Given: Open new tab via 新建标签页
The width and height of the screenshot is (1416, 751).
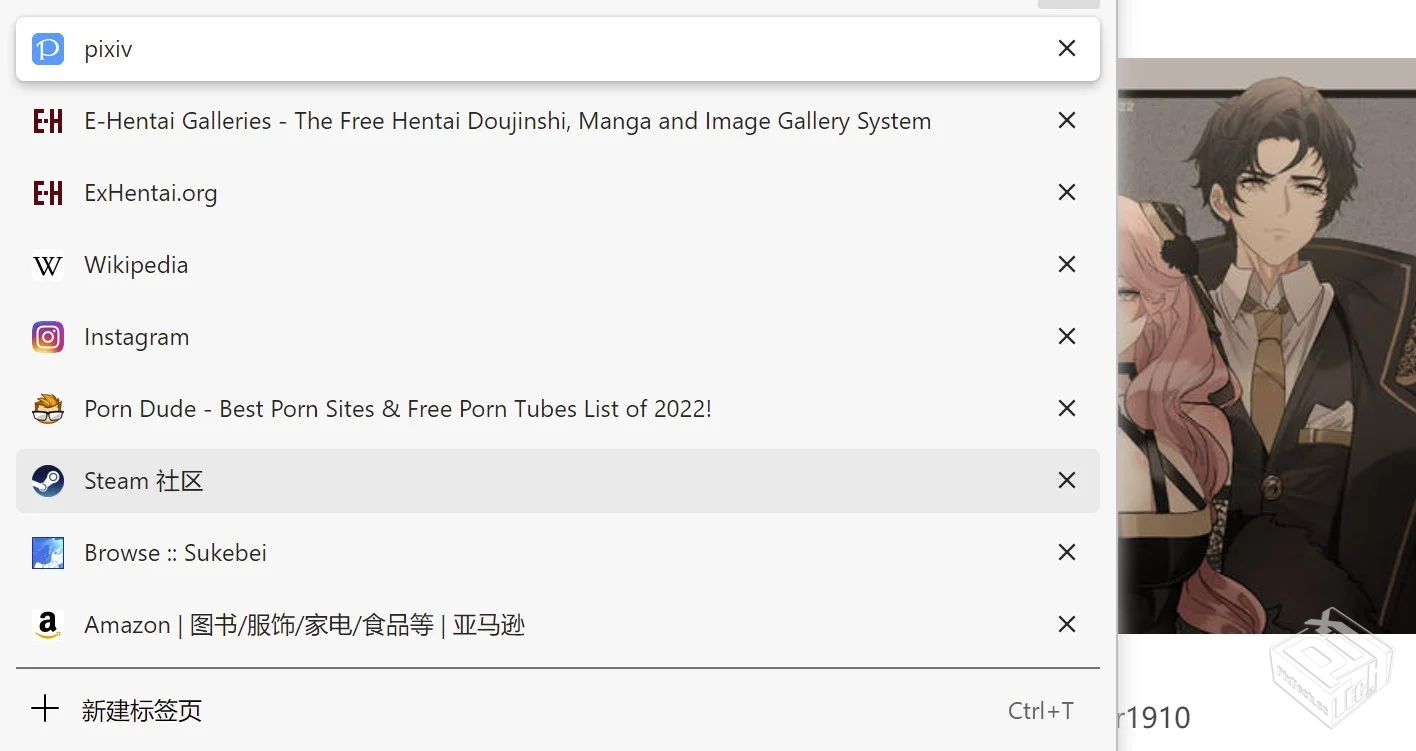Looking at the screenshot, I should (142, 711).
